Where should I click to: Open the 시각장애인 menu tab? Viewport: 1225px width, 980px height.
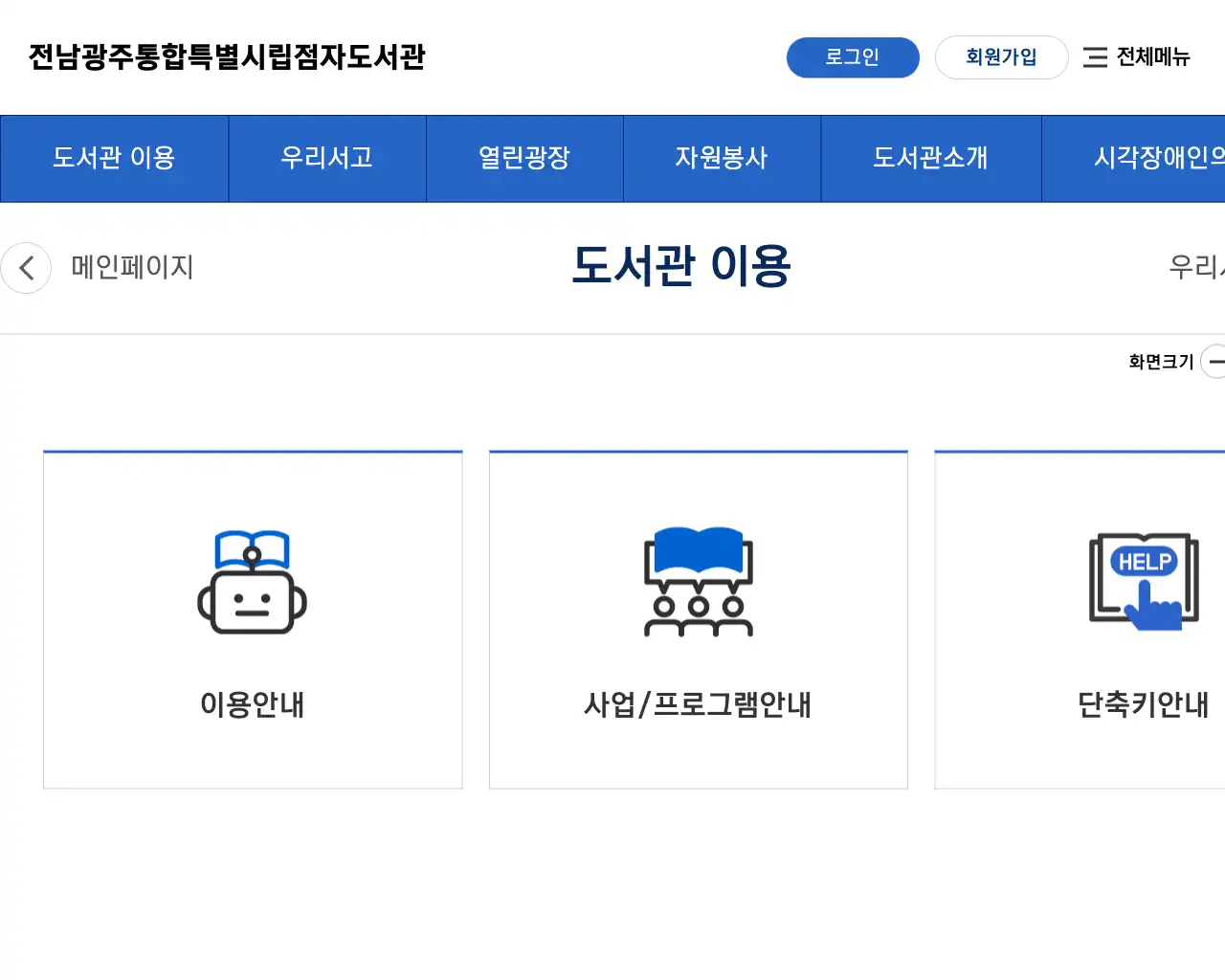pyautogui.click(x=1134, y=158)
